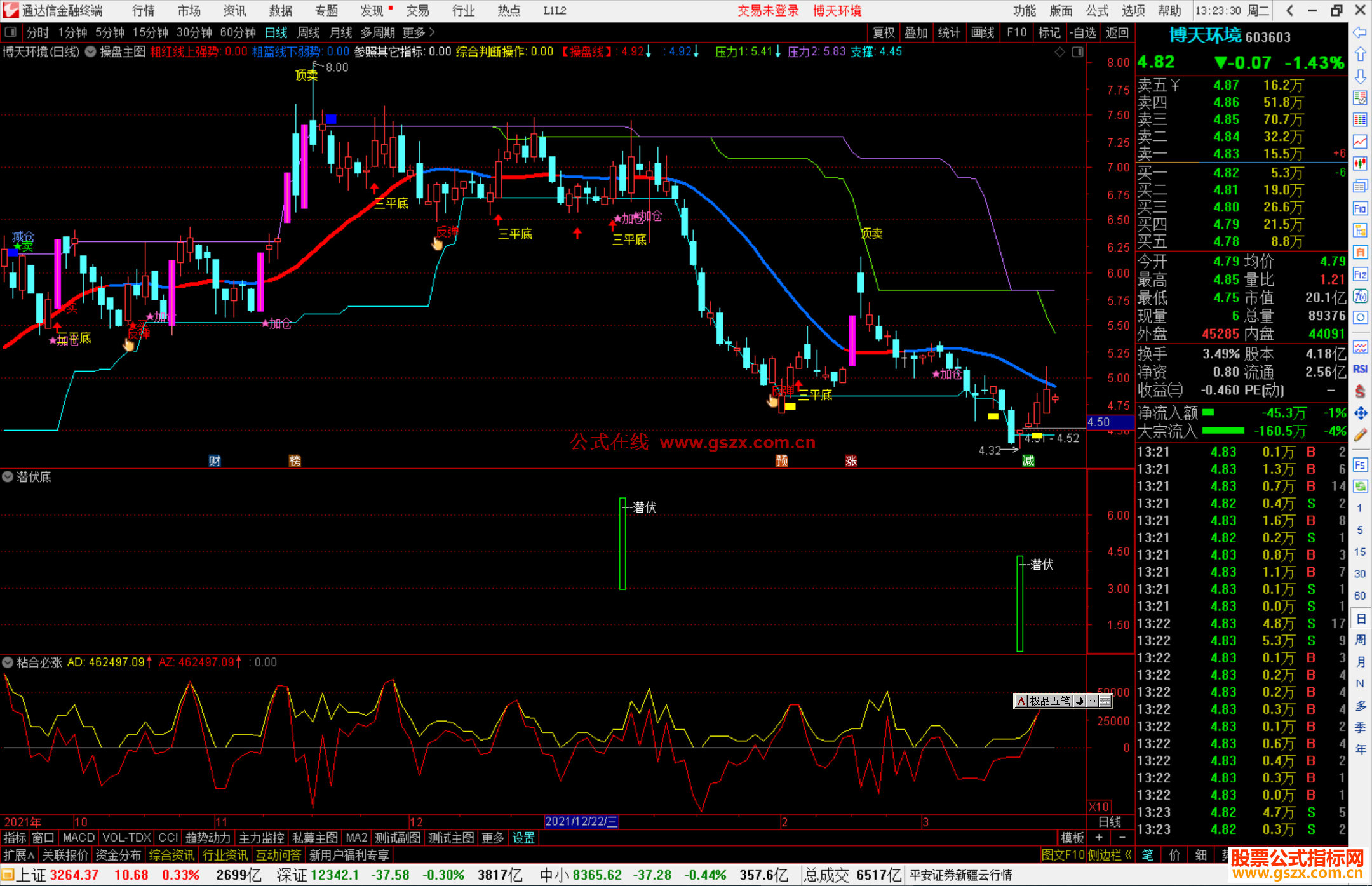Screen dimensions: 1372x886
Task: Switch to the MACD indicator tab
Action: pos(79,838)
